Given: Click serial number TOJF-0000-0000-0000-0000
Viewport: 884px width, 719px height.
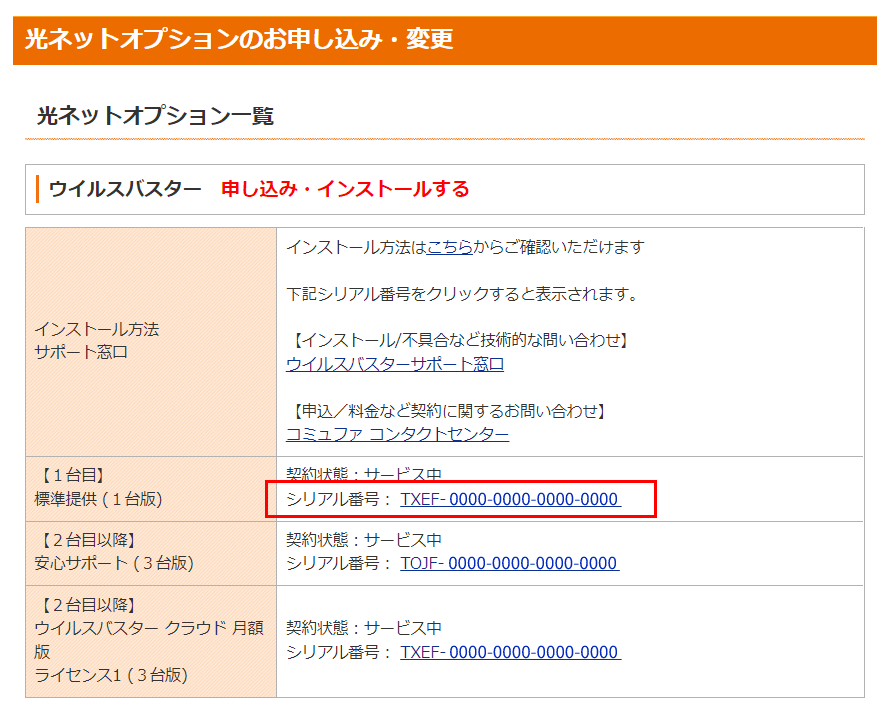Looking at the screenshot, I should click(510, 563).
